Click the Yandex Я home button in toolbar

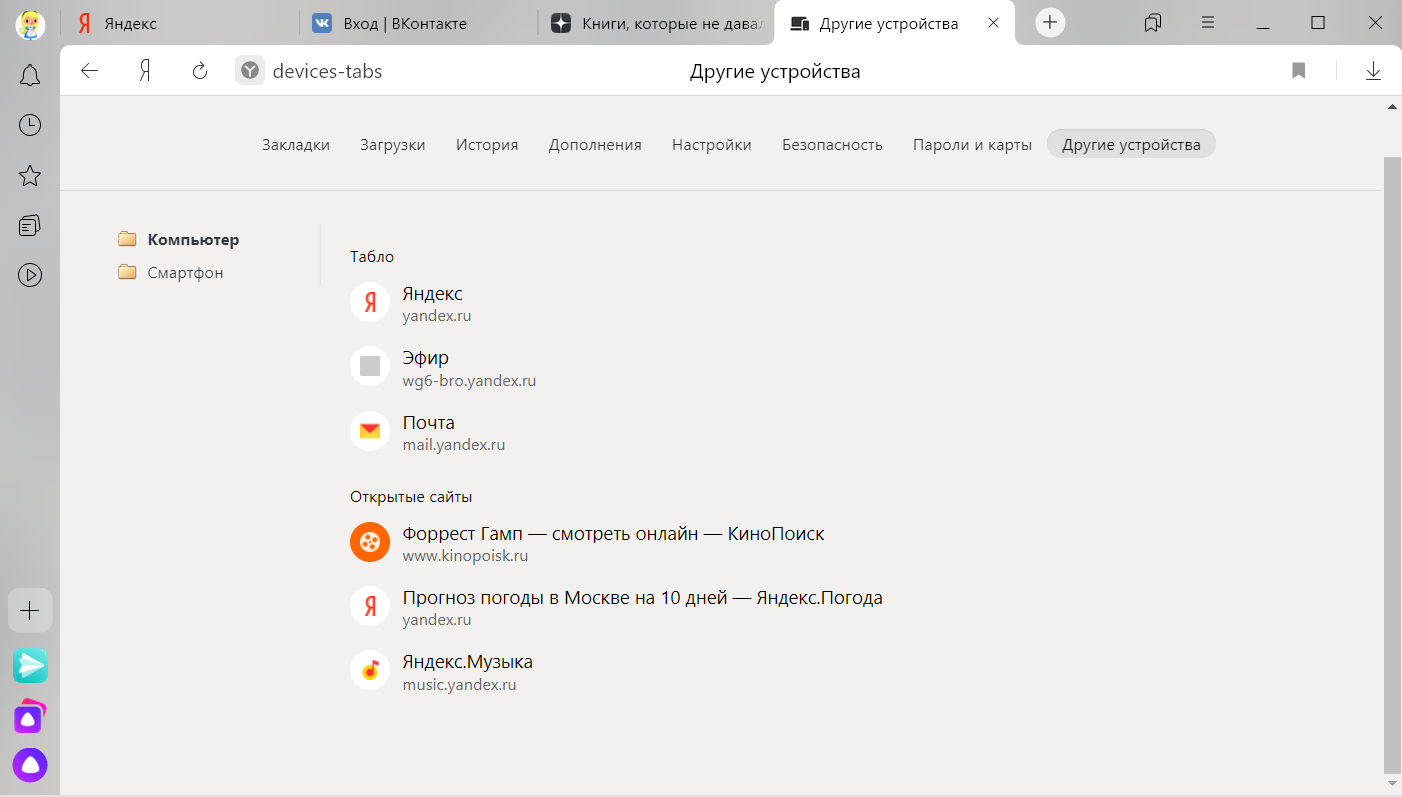click(x=145, y=71)
